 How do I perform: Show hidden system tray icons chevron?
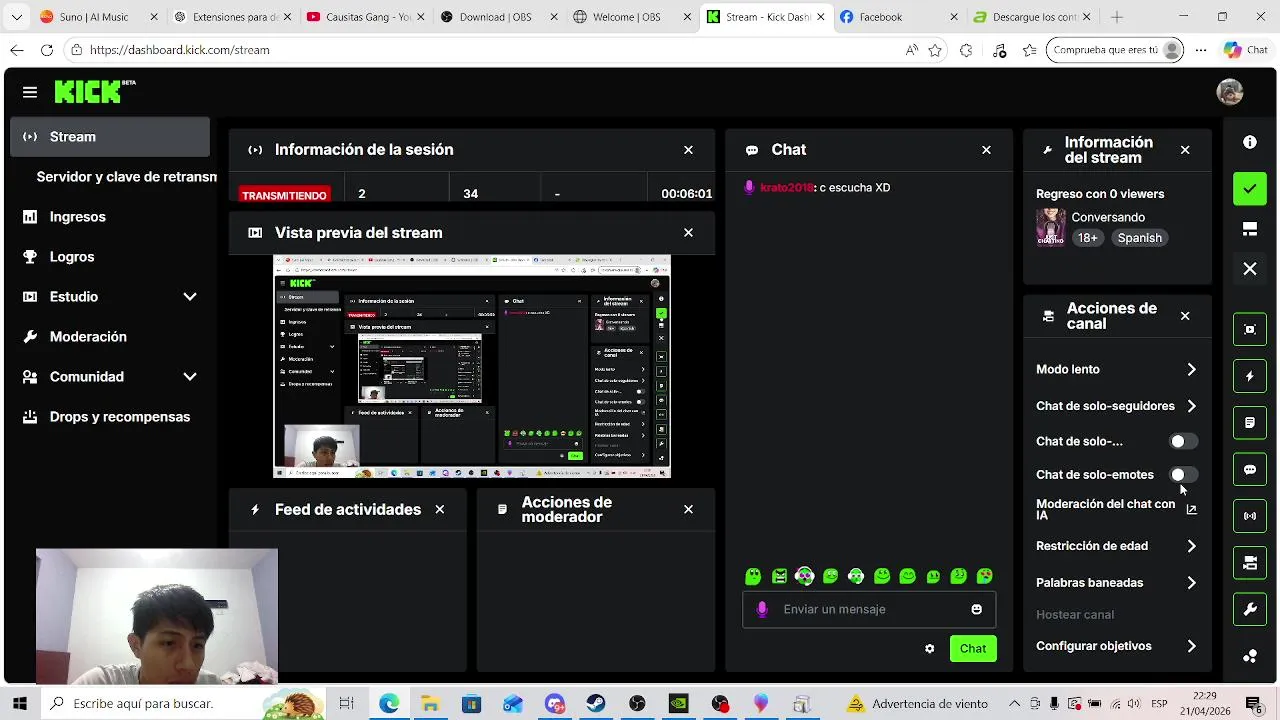pos(1014,704)
